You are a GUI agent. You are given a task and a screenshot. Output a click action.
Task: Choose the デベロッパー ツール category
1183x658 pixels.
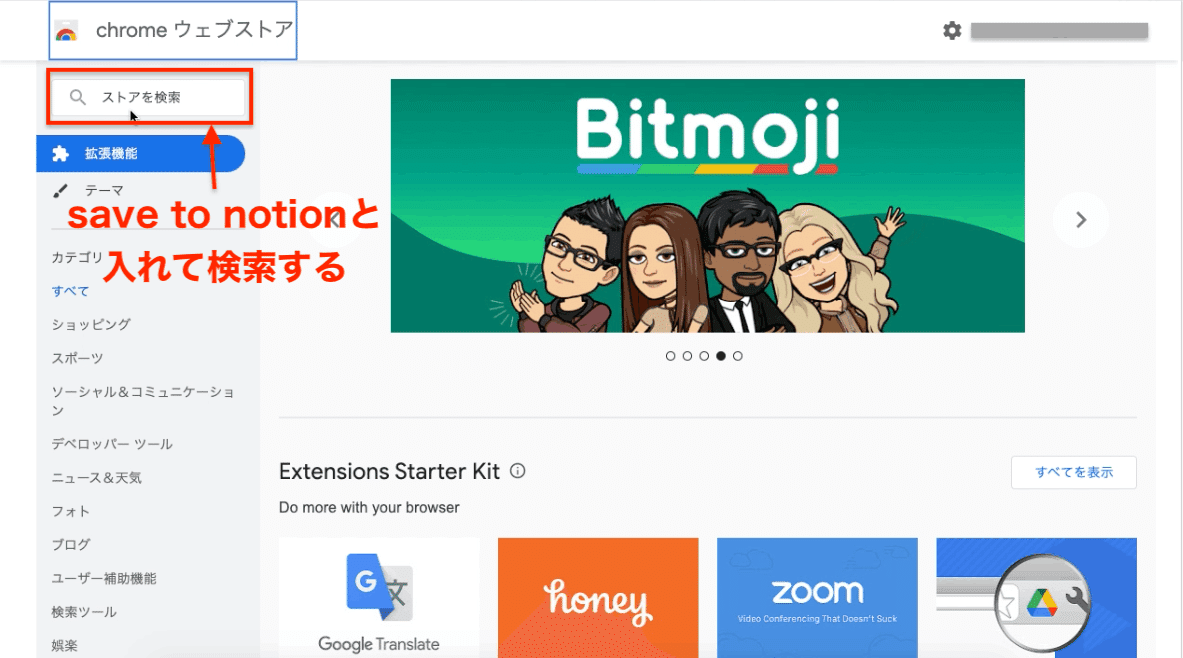(x=112, y=444)
